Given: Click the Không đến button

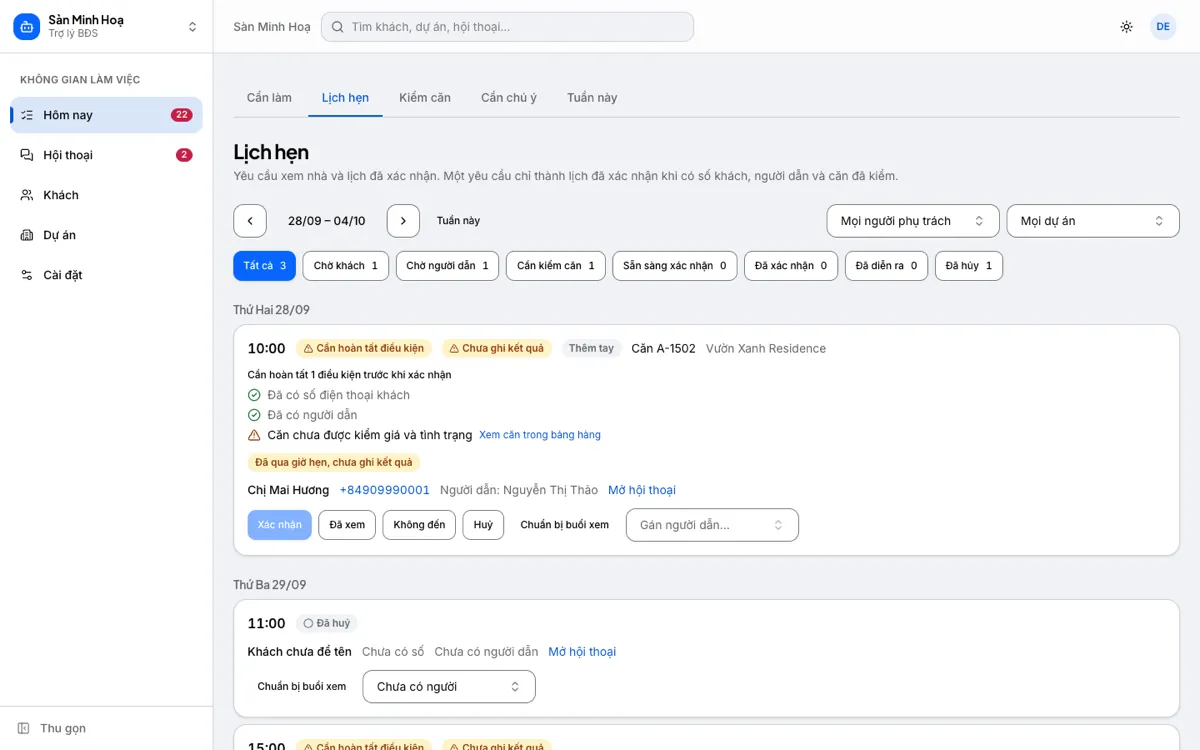Looking at the screenshot, I should click(x=419, y=525).
